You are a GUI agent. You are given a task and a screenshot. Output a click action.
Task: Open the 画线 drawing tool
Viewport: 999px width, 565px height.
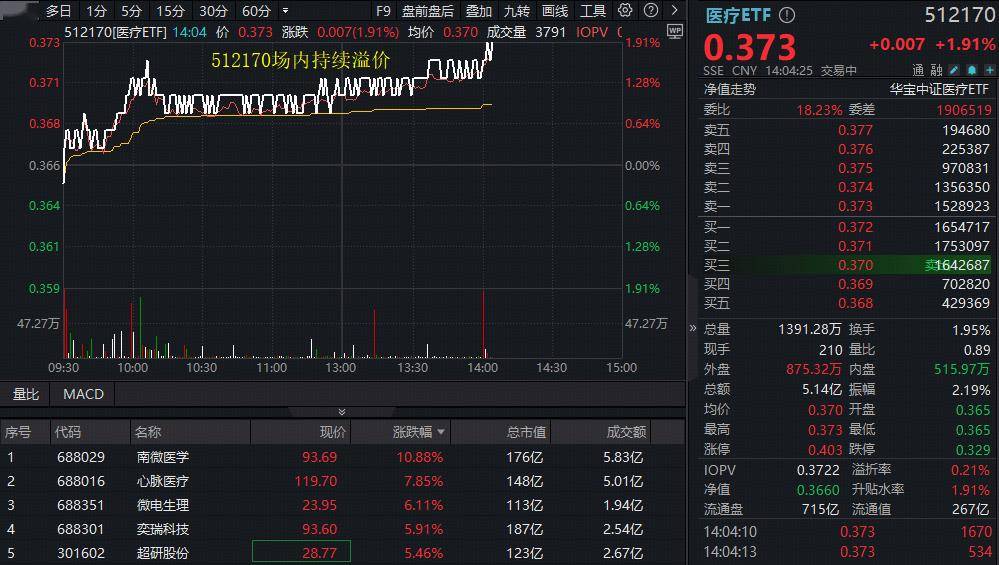point(554,11)
